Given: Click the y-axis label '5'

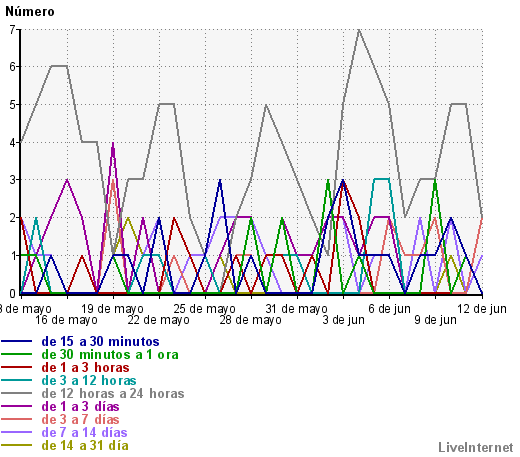Looking at the screenshot, I should [x=12, y=105].
